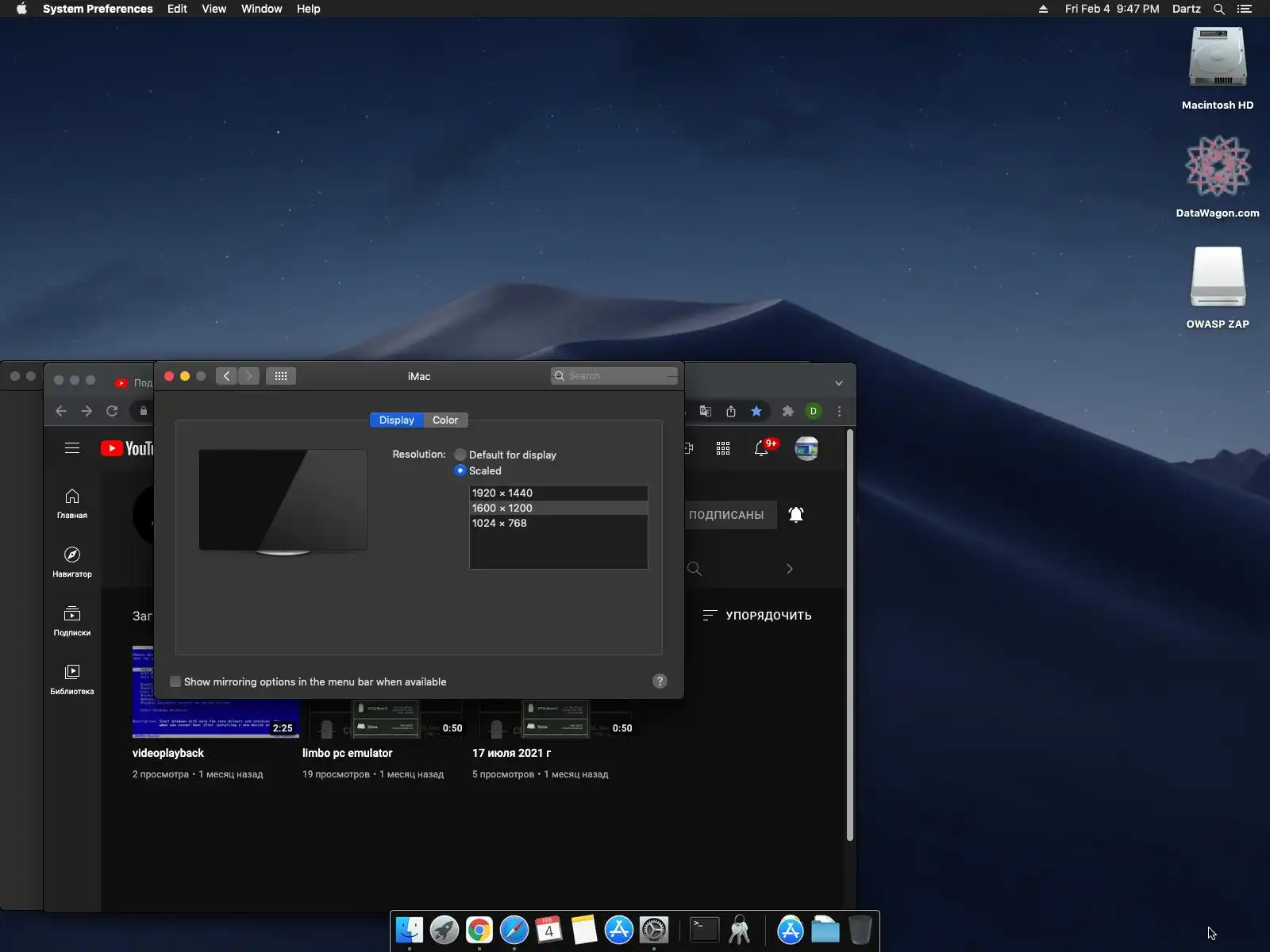The image size is (1270, 952).
Task: Click the УПОРЯДОЧИТЬ sort button
Action: click(x=757, y=616)
